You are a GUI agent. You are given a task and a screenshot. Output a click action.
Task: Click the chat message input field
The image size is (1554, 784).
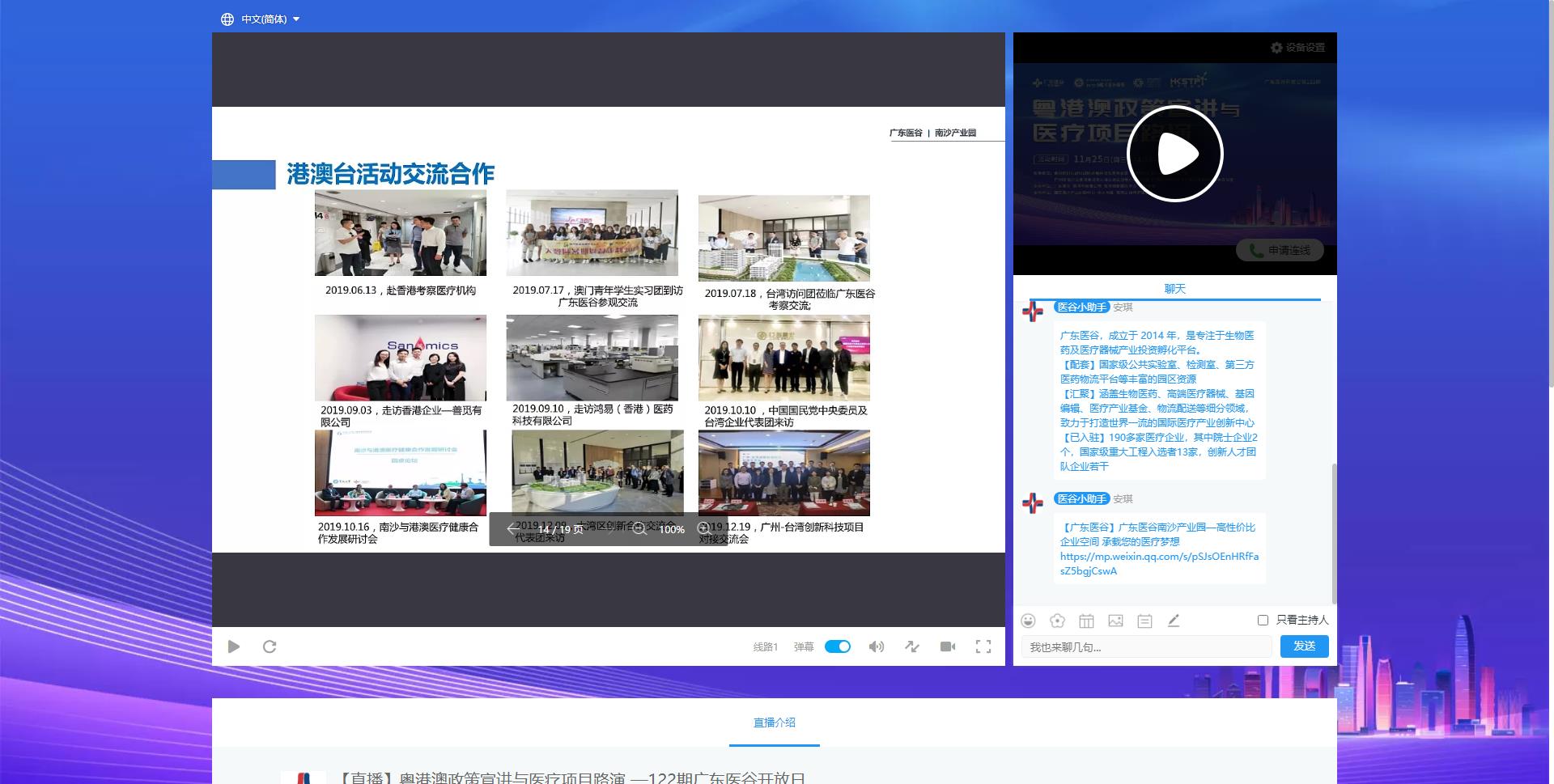pyautogui.click(x=1146, y=647)
